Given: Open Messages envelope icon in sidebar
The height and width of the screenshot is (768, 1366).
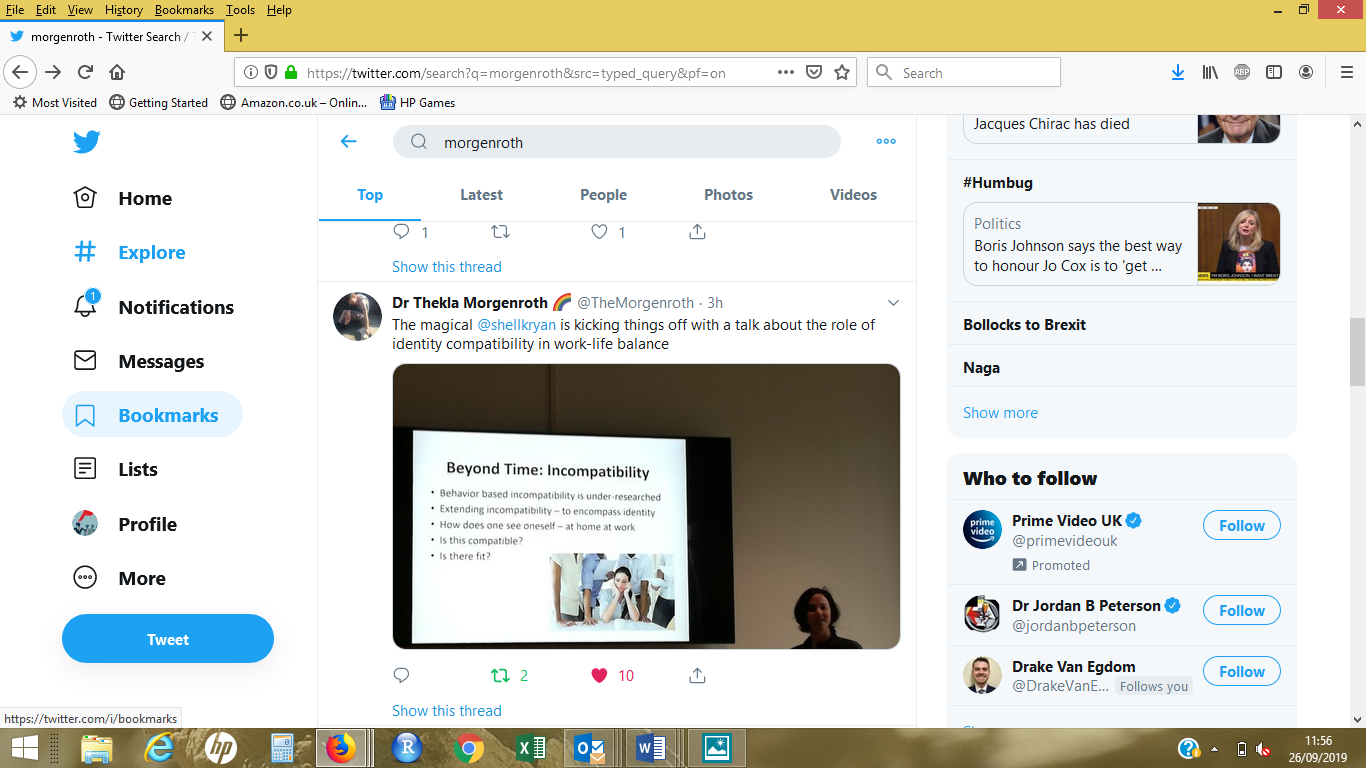Looking at the screenshot, I should (86, 361).
